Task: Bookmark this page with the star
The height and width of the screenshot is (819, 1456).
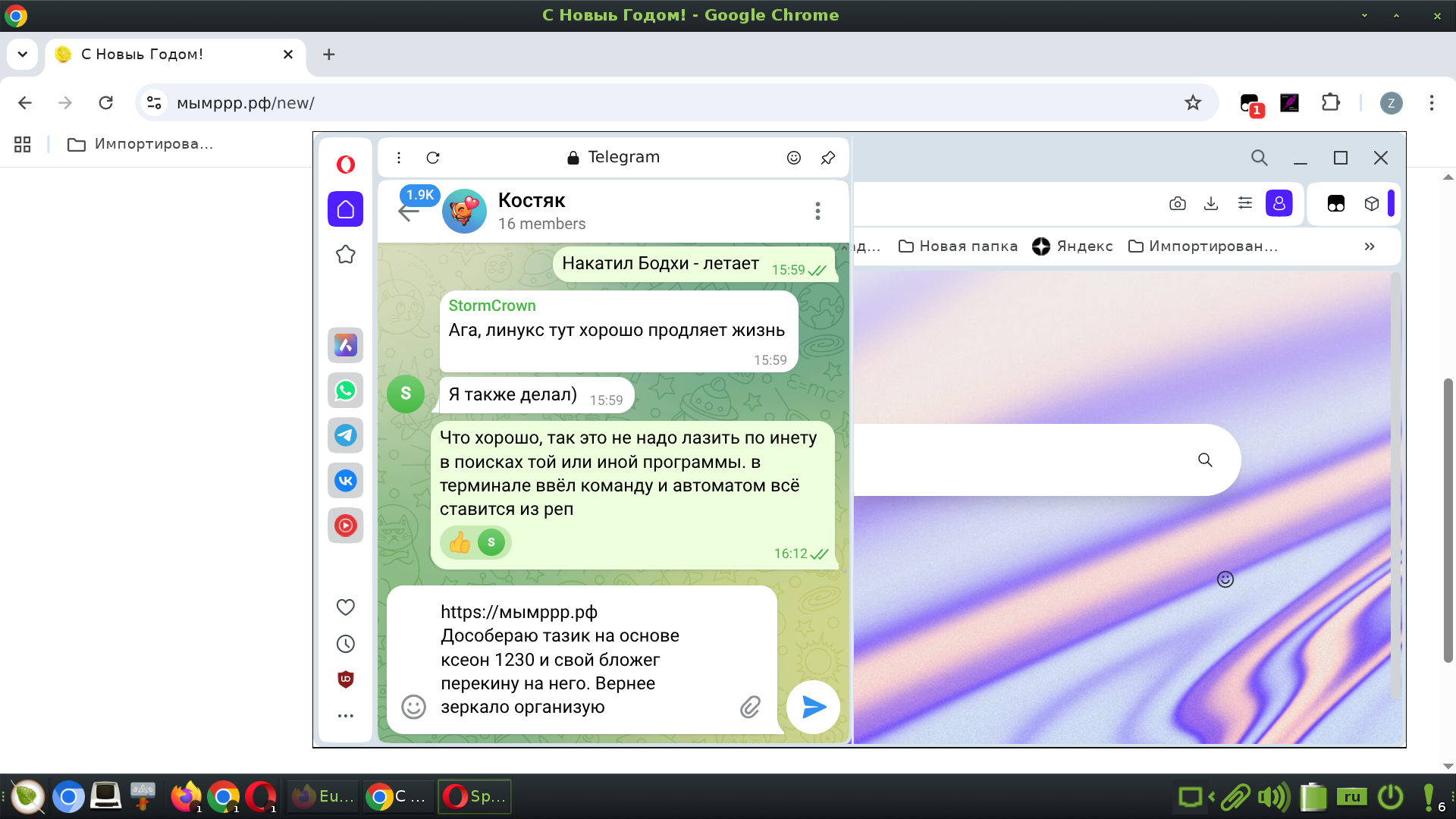Action: (x=1193, y=103)
